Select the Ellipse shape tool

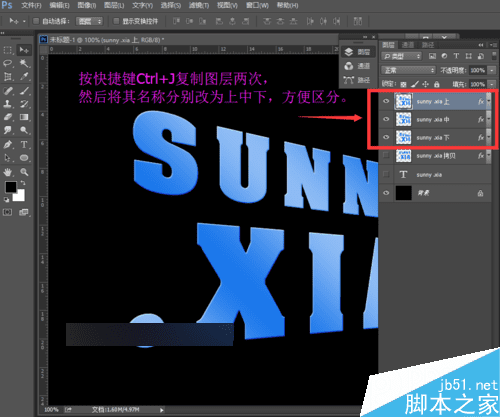24,158
